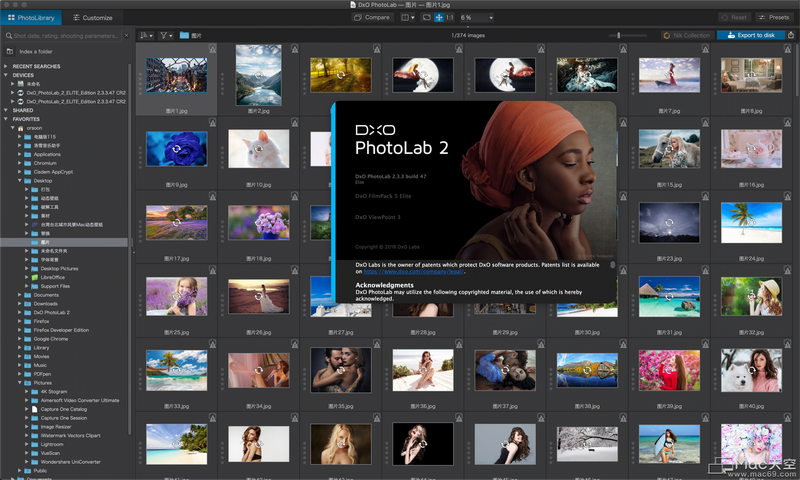
Task: Click the Presets button
Action: (774, 17)
